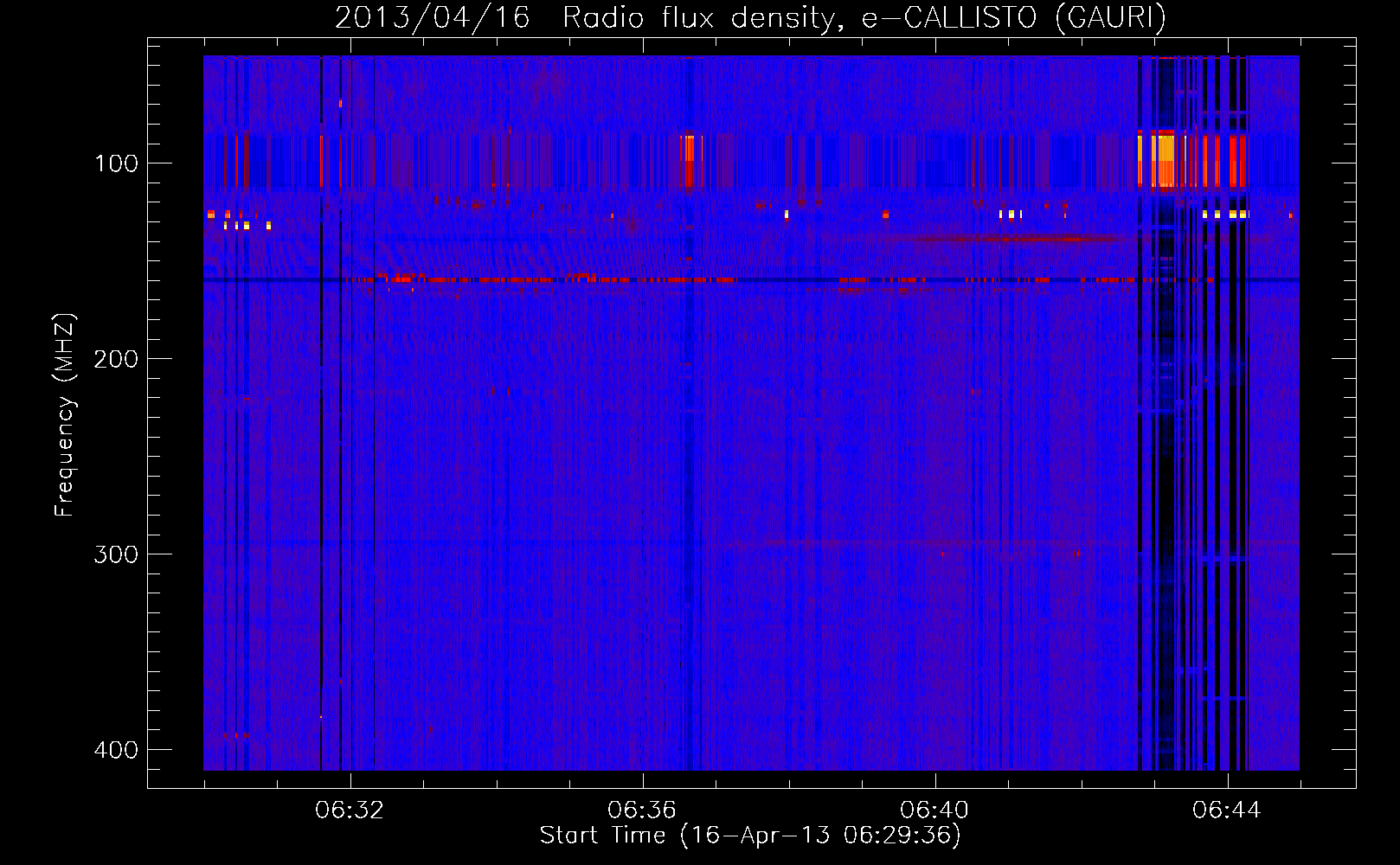Image resolution: width=1400 pixels, height=865 pixels.
Task: Select the 400 MHz frequency tick label
Action: [x=116, y=750]
